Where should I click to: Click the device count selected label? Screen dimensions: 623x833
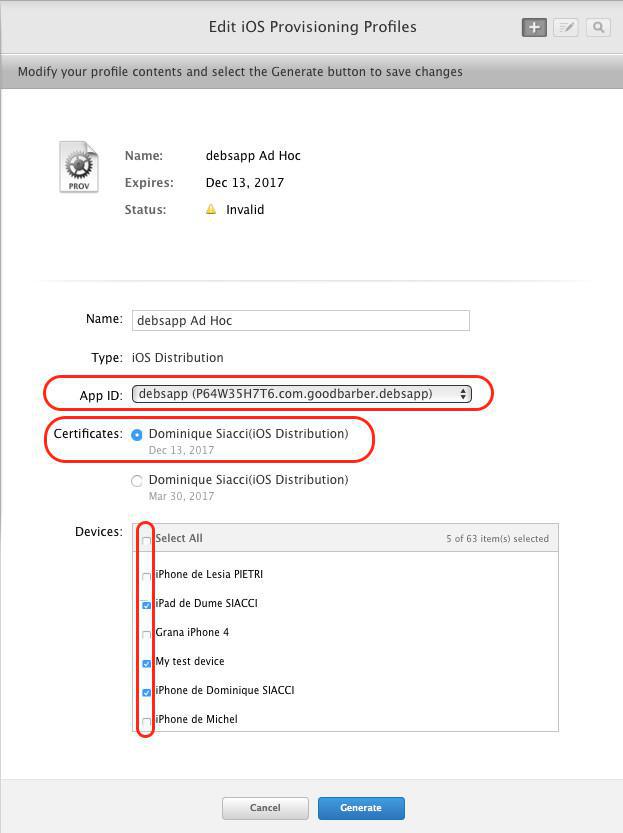coord(497,539)
